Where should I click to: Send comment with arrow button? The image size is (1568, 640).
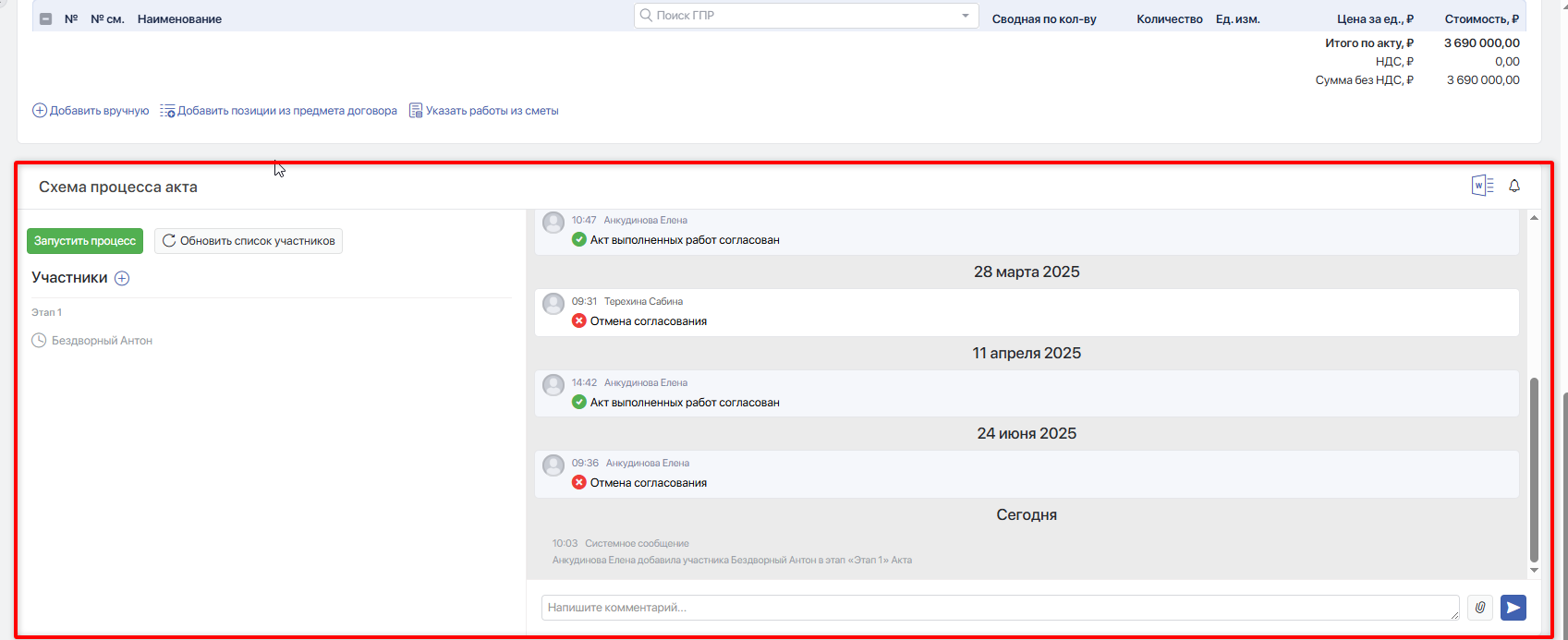point(1513,607)
